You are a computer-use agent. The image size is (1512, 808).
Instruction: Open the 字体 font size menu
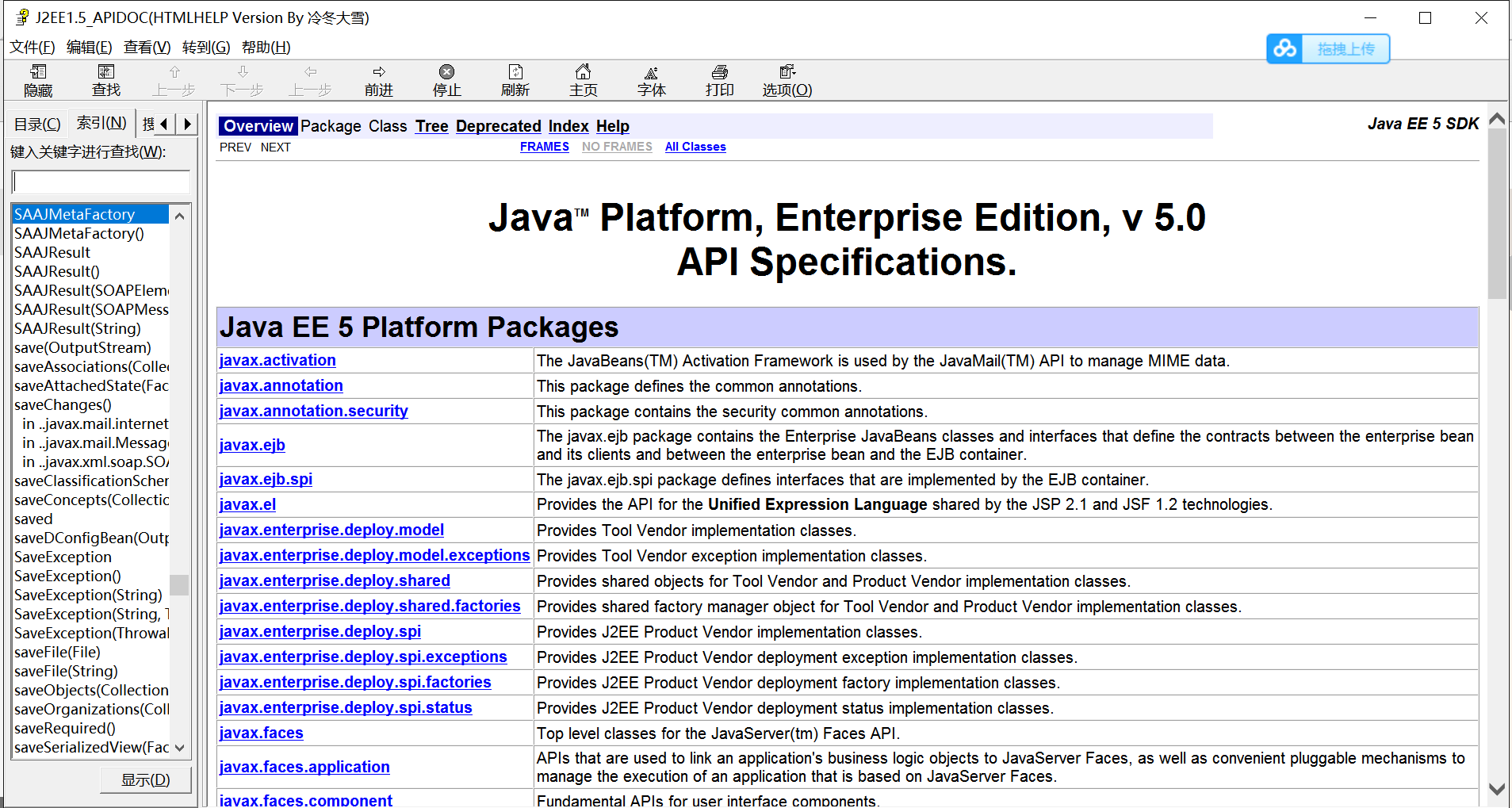click(651, 80)
